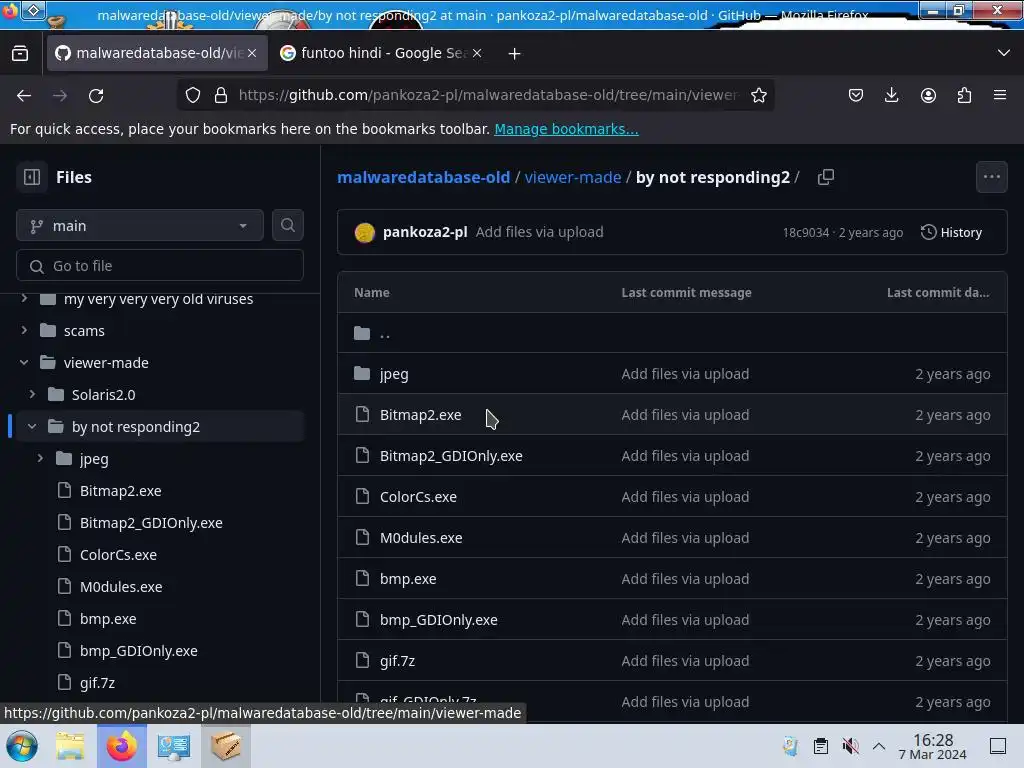Open ColorCs.exe in the file table
Image resolution: width=1024 pixels, height=768 pixels.
pyautogui.click(x=418, y=497)
